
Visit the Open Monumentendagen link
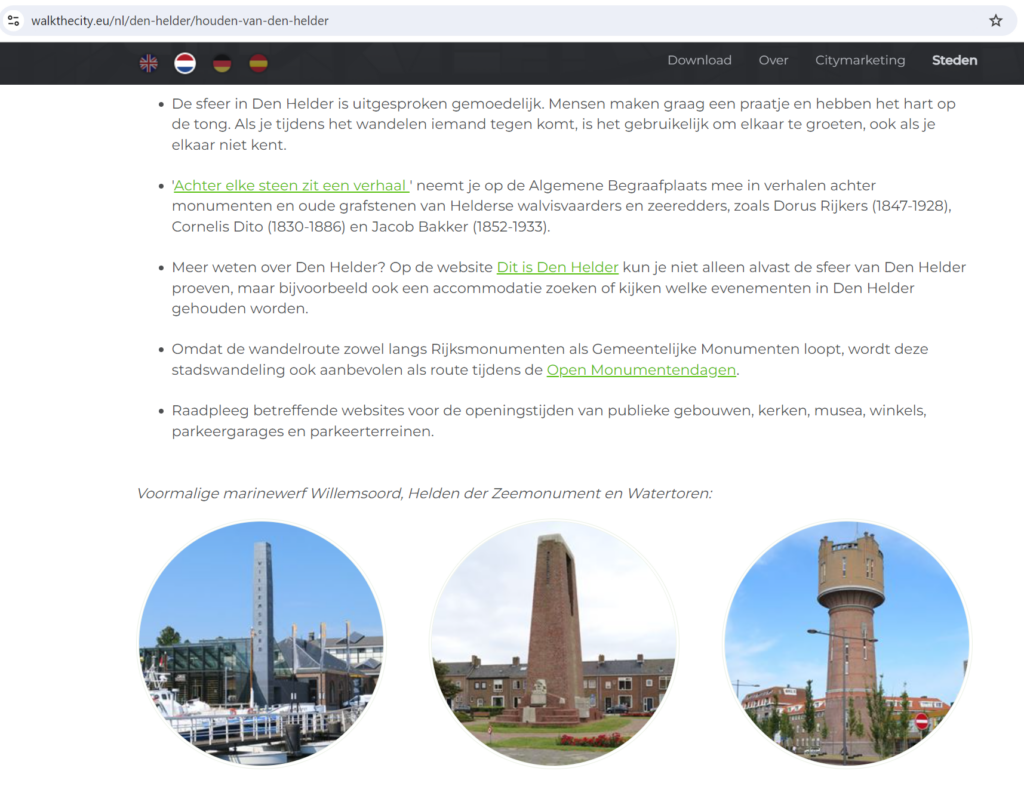641,370
